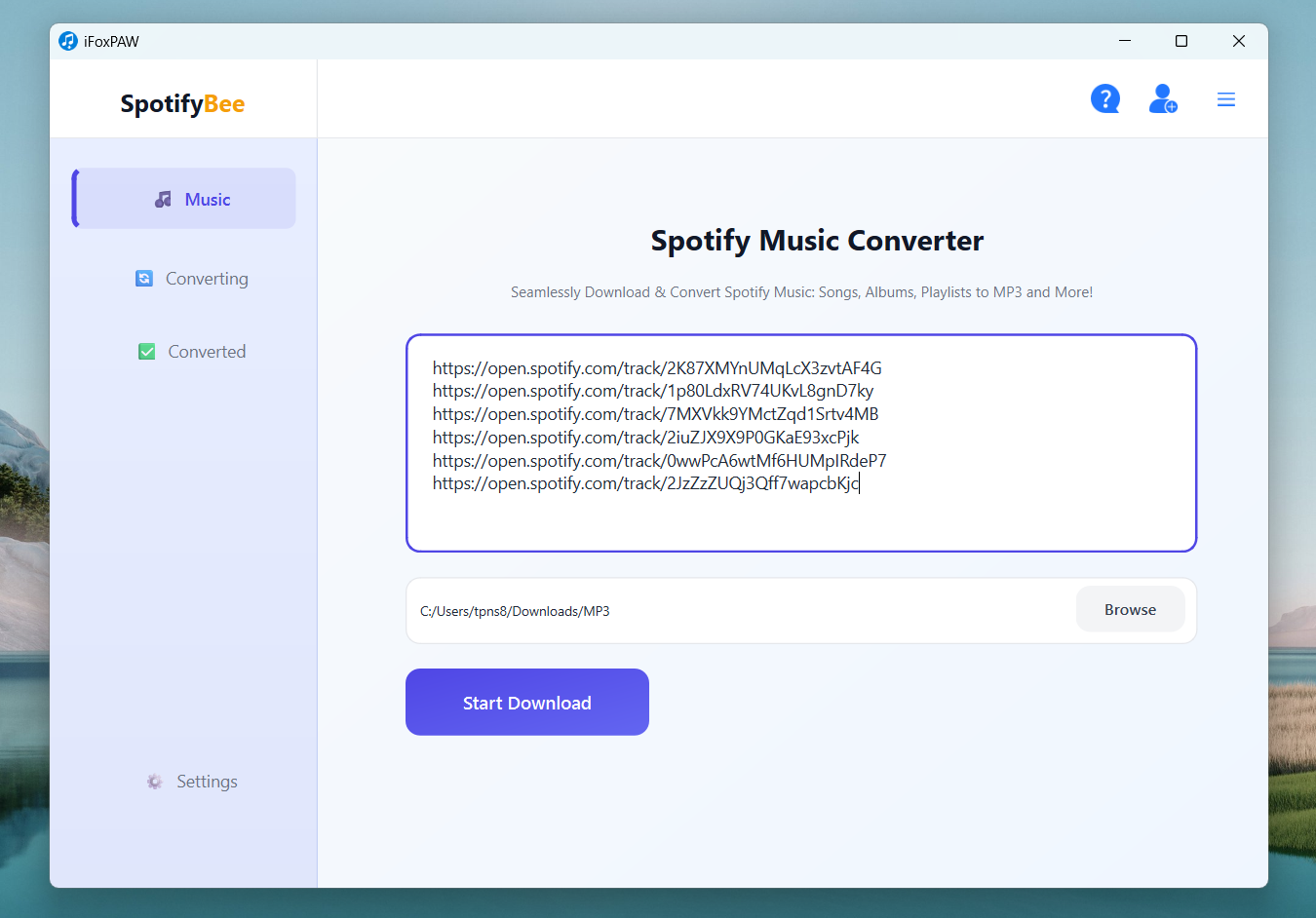Click the SpotifyBee logo

click(182, 103)
